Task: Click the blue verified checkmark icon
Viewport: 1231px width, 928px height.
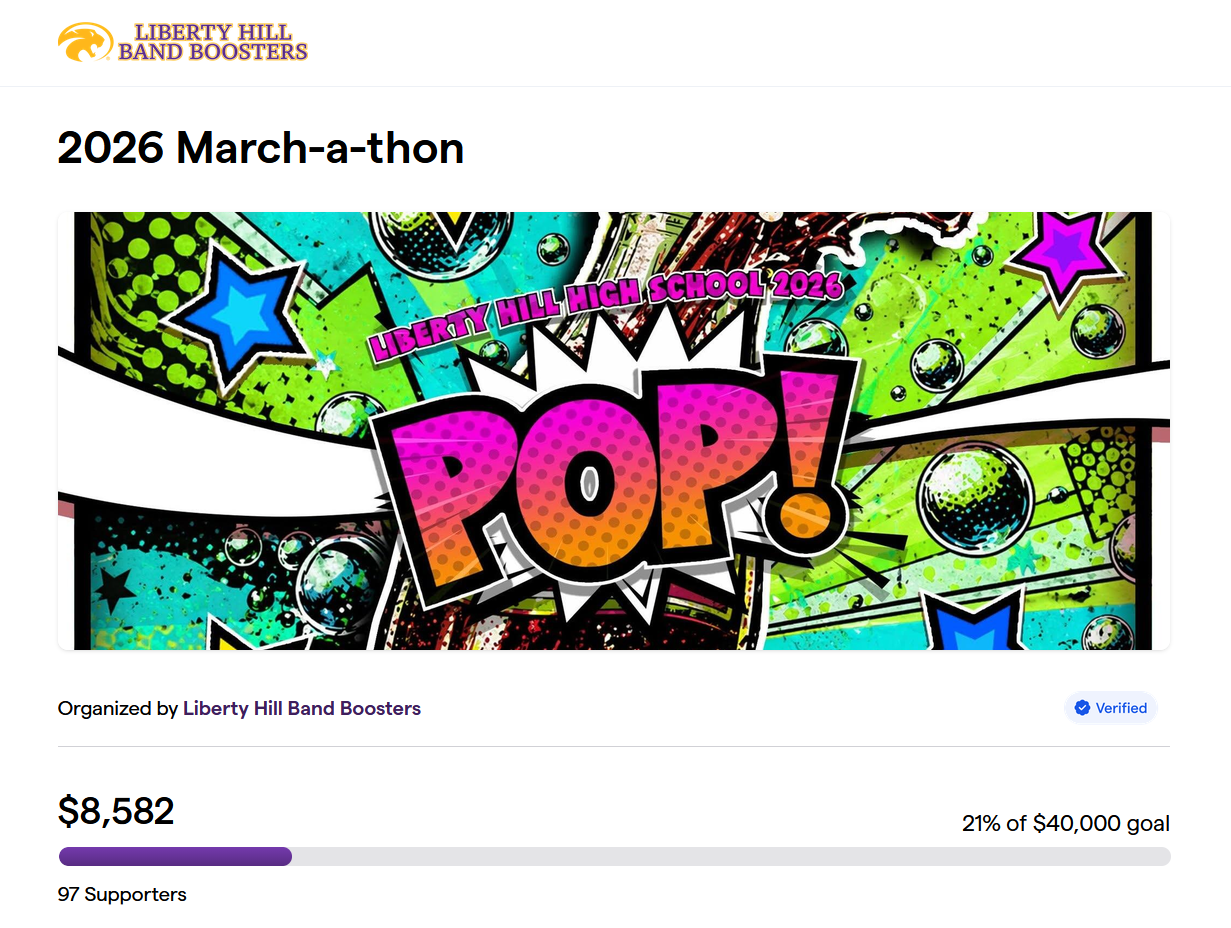Action: coord(1082,708)
